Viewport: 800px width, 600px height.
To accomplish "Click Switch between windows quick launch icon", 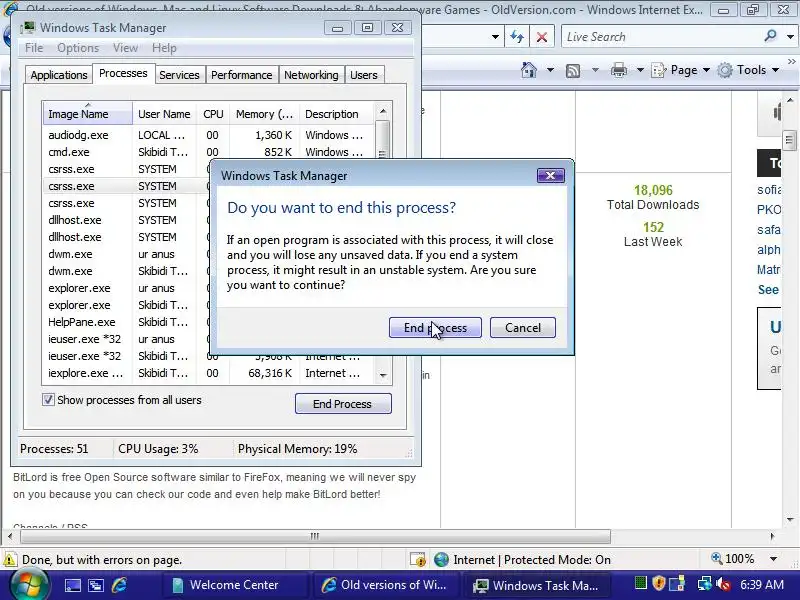I will [x=96, y=586].
